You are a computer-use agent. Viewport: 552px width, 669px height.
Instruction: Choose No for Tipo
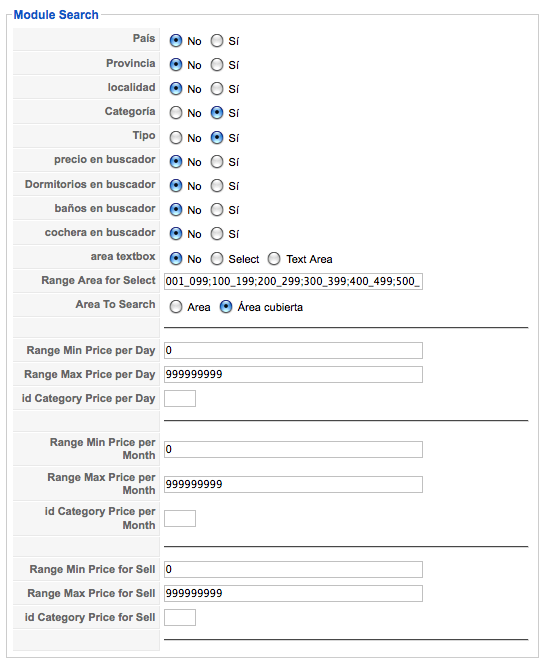coord(176,138)
